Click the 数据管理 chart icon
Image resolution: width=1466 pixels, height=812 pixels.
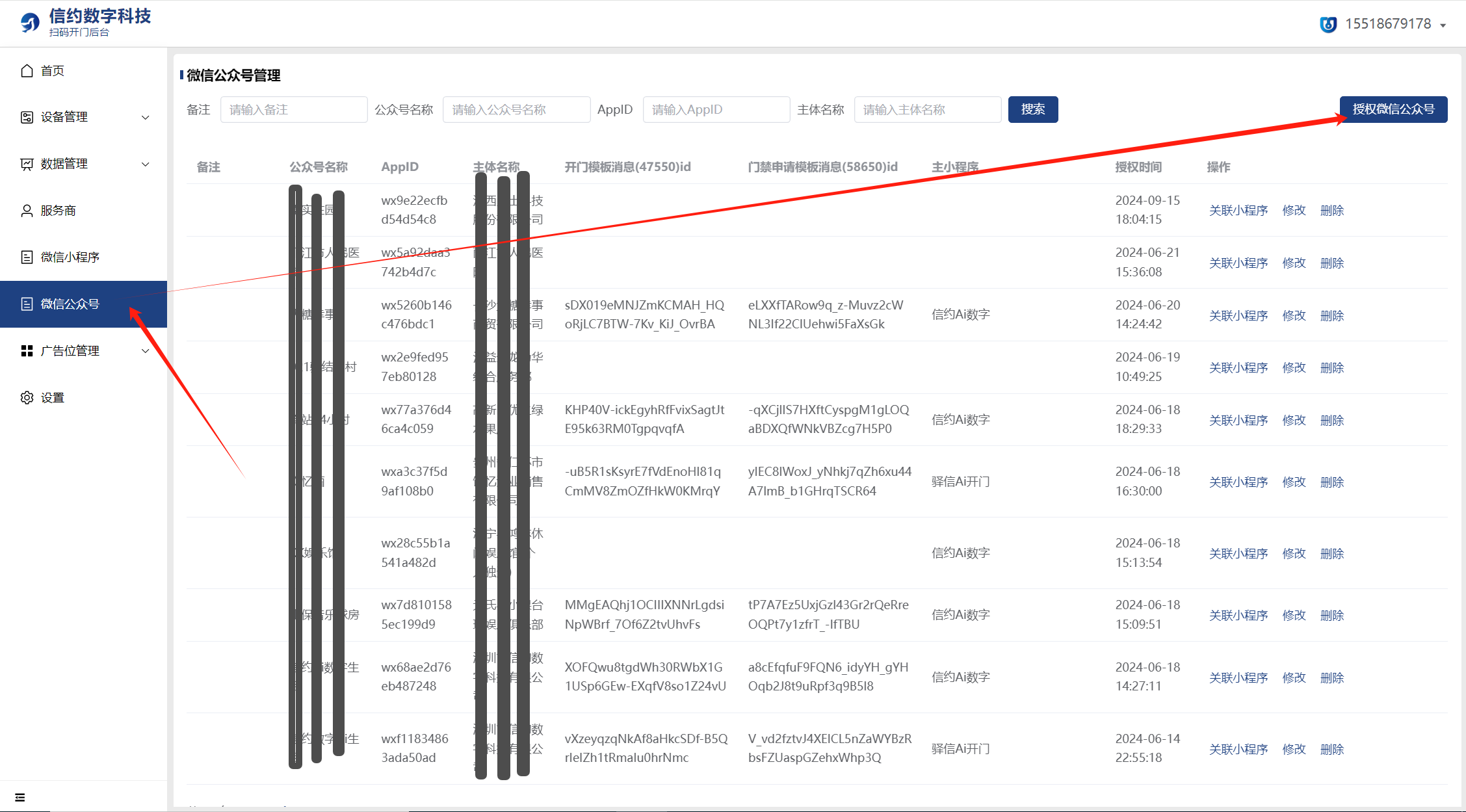(x=27, y=164)
